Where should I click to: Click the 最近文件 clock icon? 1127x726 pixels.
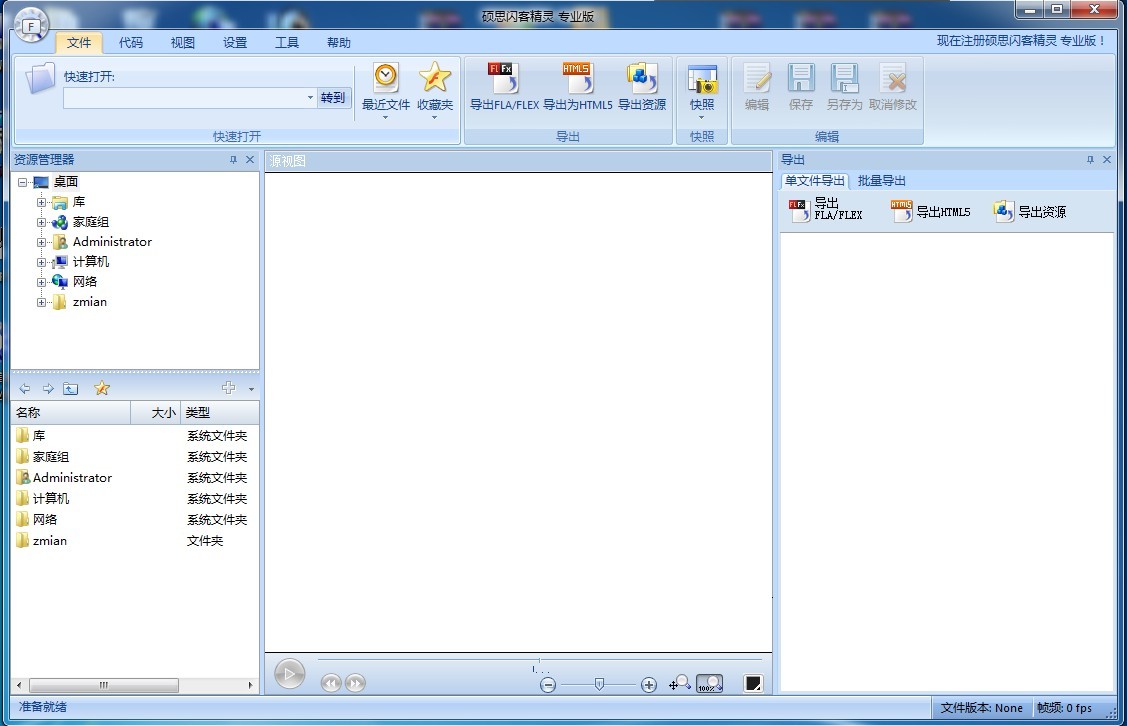(x=386, y=79)
